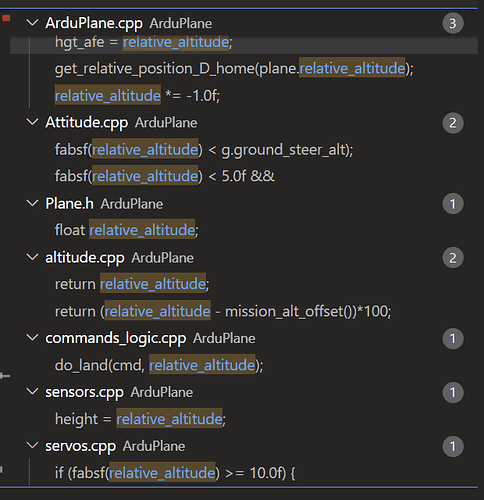Open the servos.cpp file entry

(80, 446)
